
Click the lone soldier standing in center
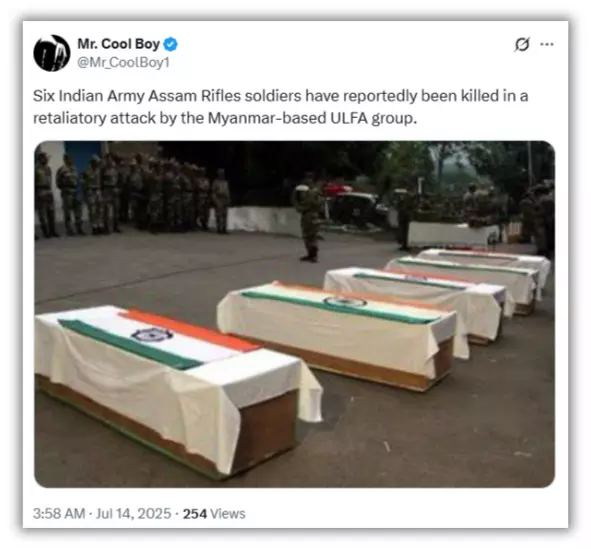point(309,217)
